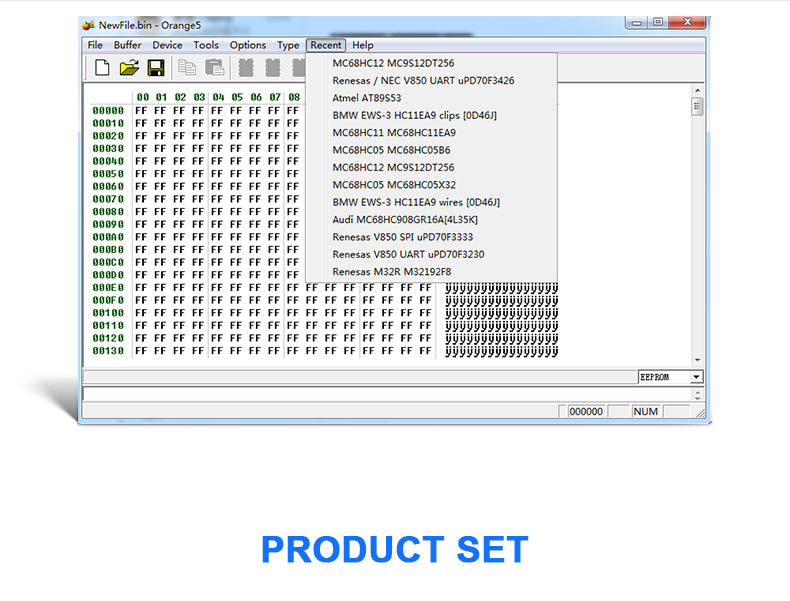Click hex byte at row 000E0 column 00
The width and height of the screenshot is (790, 601).
pyautogui.click(x=142, y=287)
